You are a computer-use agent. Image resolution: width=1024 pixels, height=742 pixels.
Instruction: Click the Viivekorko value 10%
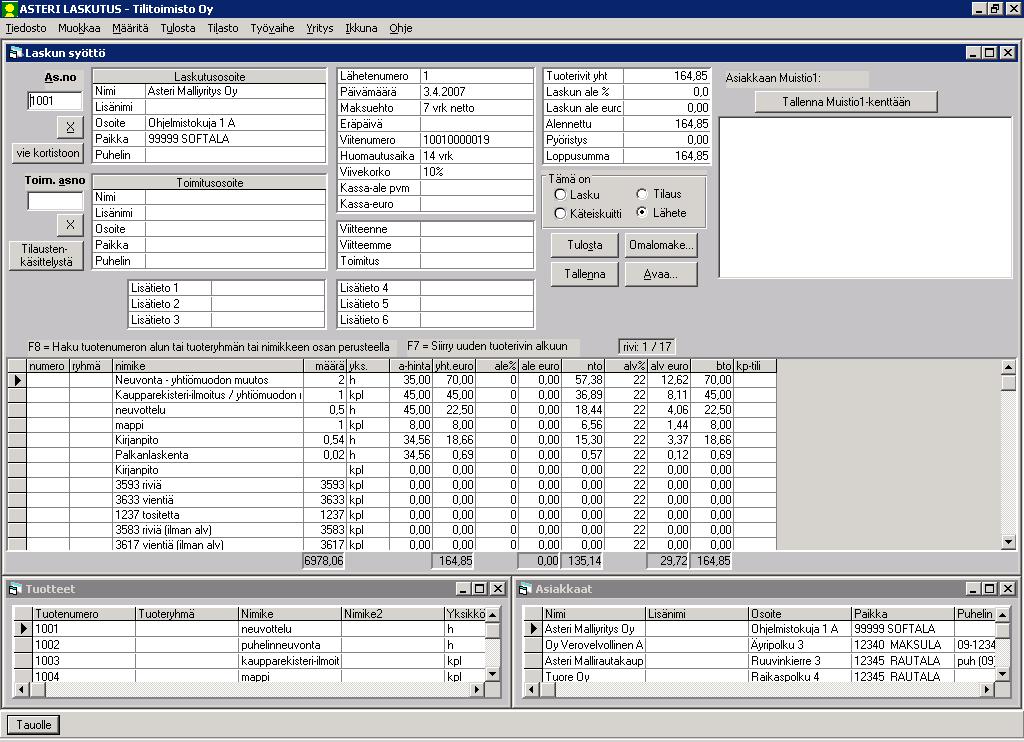pyautogui.click(x=477, y=172)
